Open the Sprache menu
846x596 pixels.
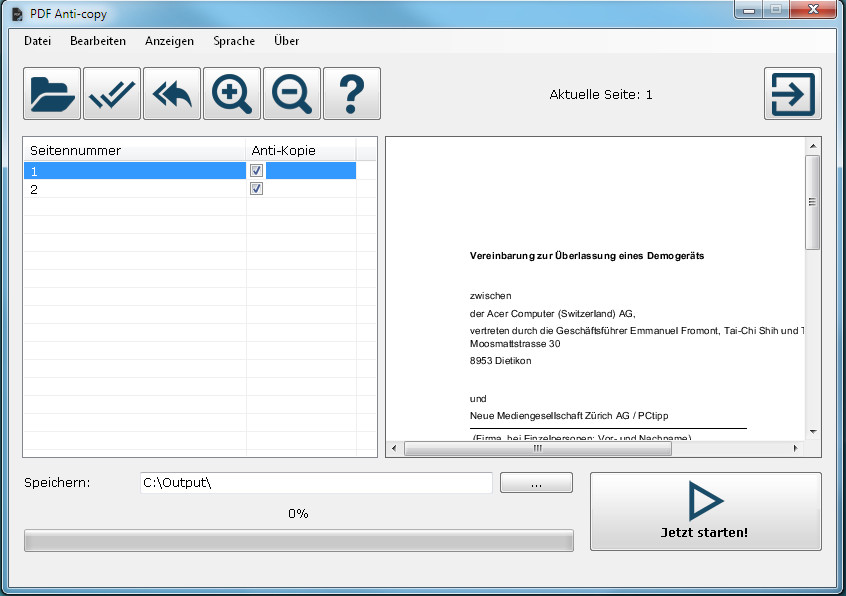(x=234, y=41)
